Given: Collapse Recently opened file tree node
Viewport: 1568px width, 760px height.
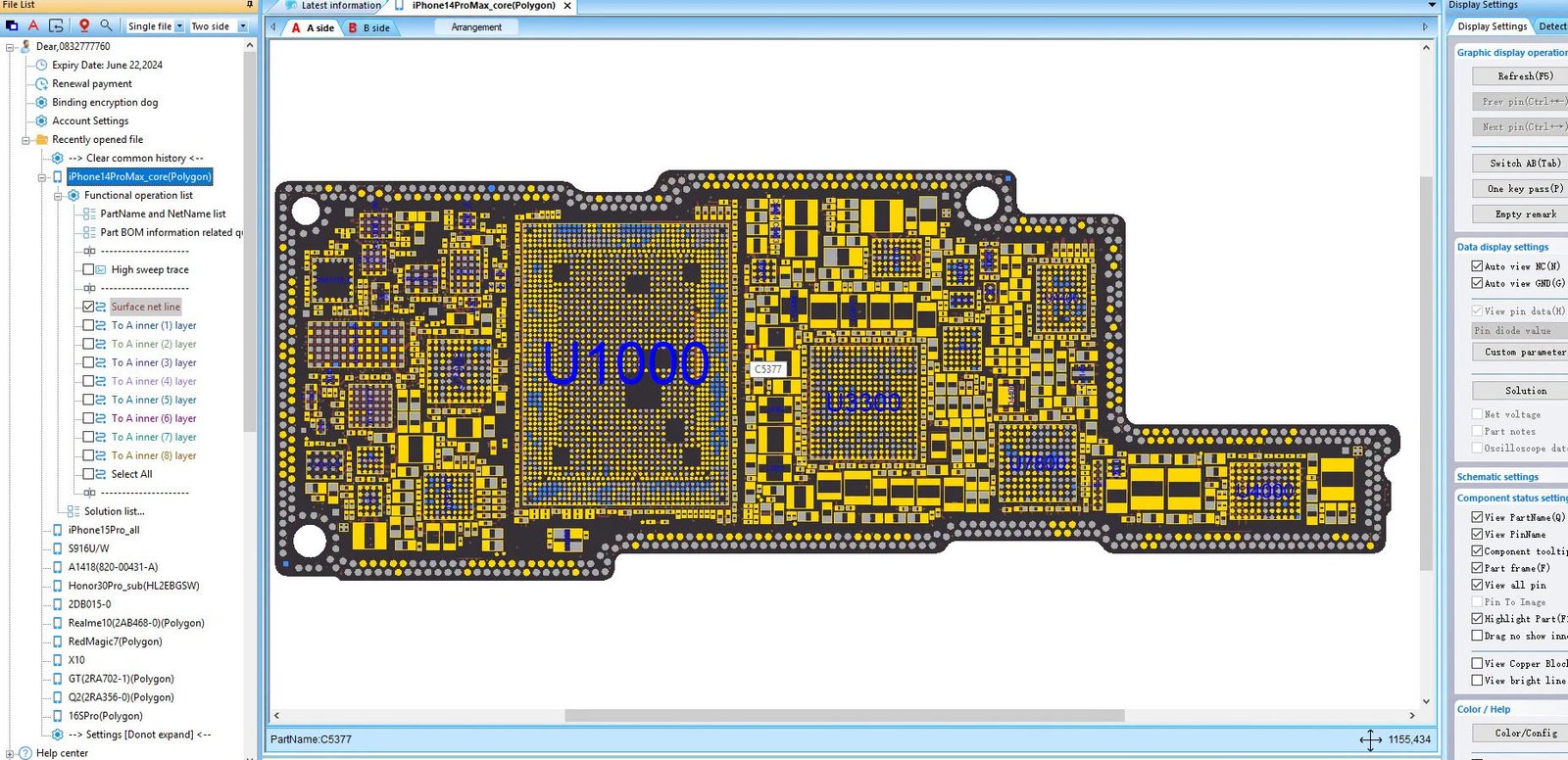Looking at the screenshot, I should pos(26,140).
